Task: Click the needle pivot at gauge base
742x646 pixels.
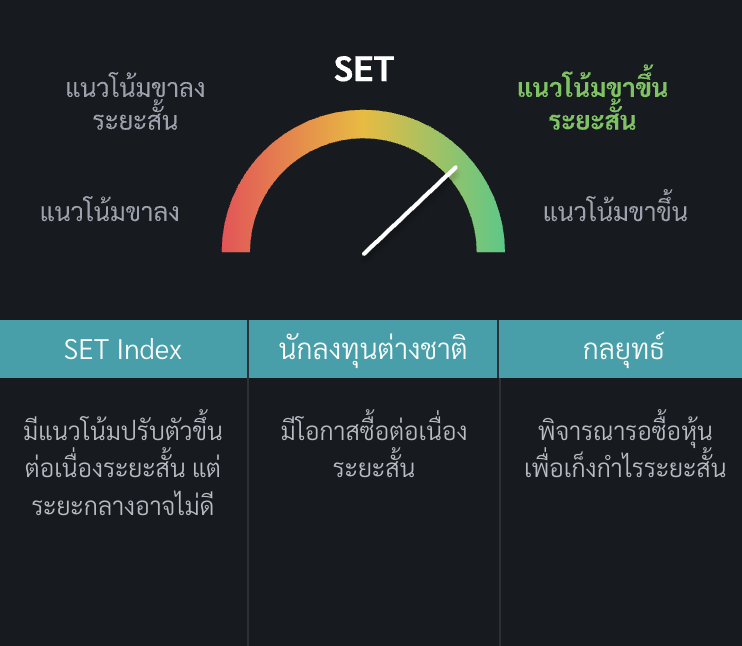Action: click(x=364, y=253)
